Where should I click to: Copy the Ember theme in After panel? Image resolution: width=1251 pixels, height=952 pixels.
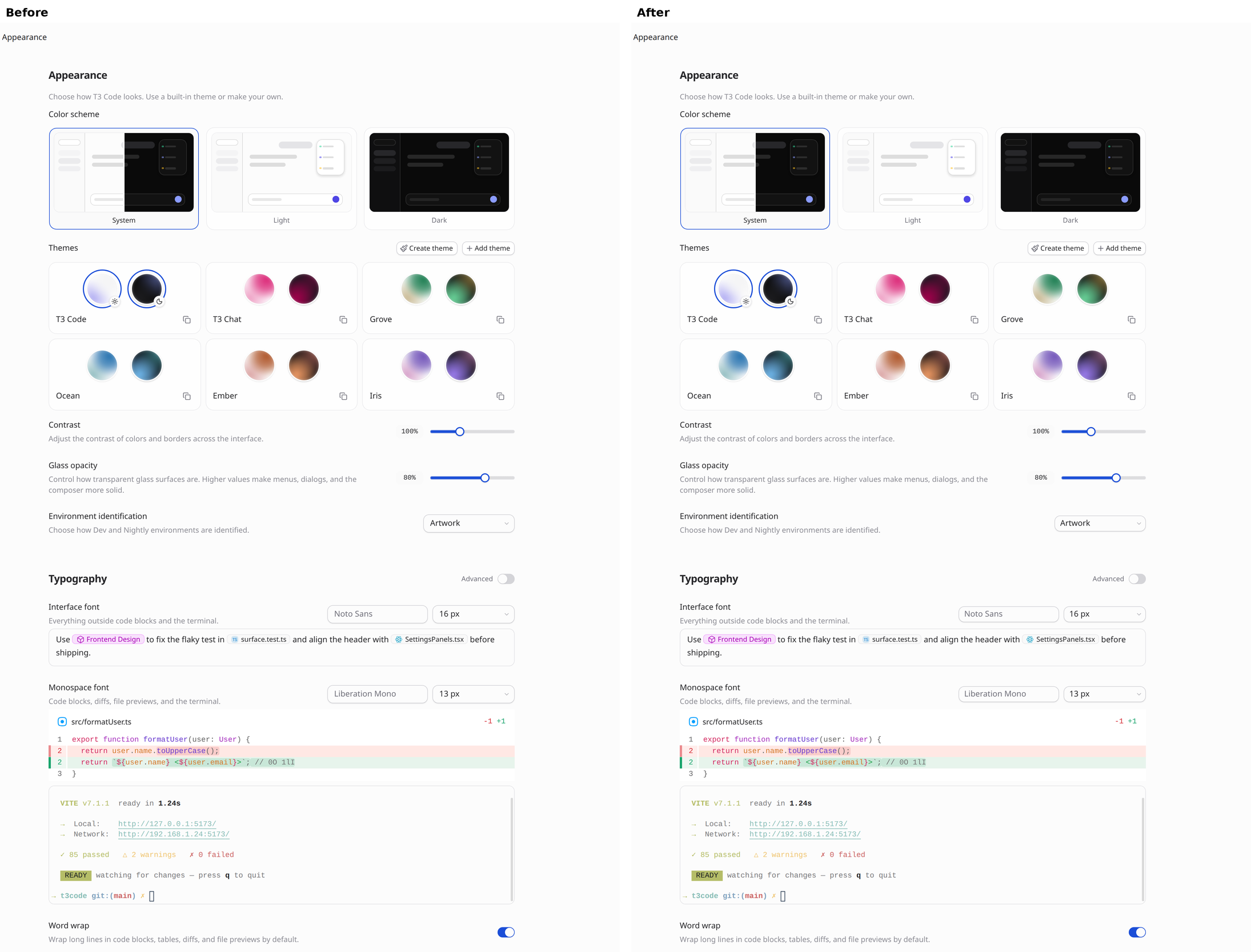pos(975,396)
